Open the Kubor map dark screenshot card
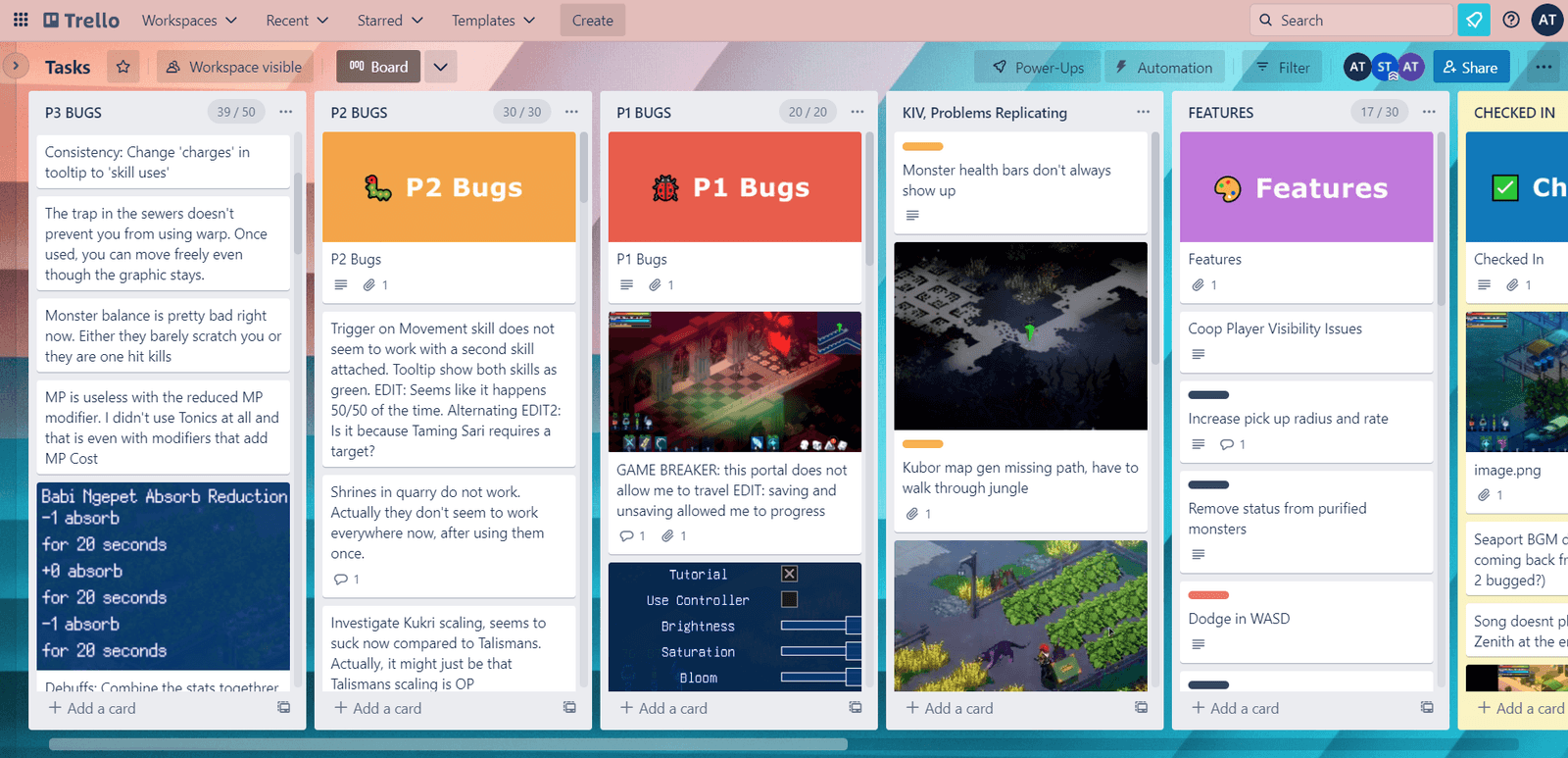The height and width of the screenshot is (758, 1568). (1020, 386)
